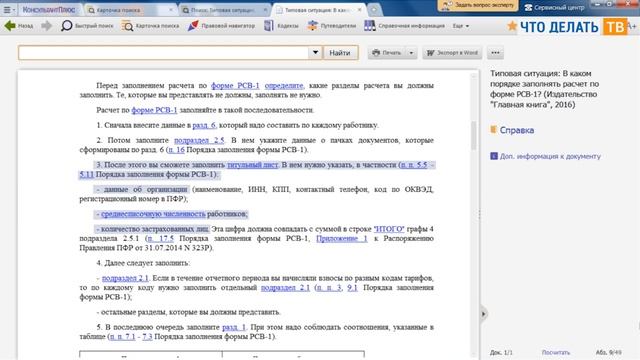Open the разд. 6 link
The width and height of the screenshot is (640, 360).
(x=204, y=125)
